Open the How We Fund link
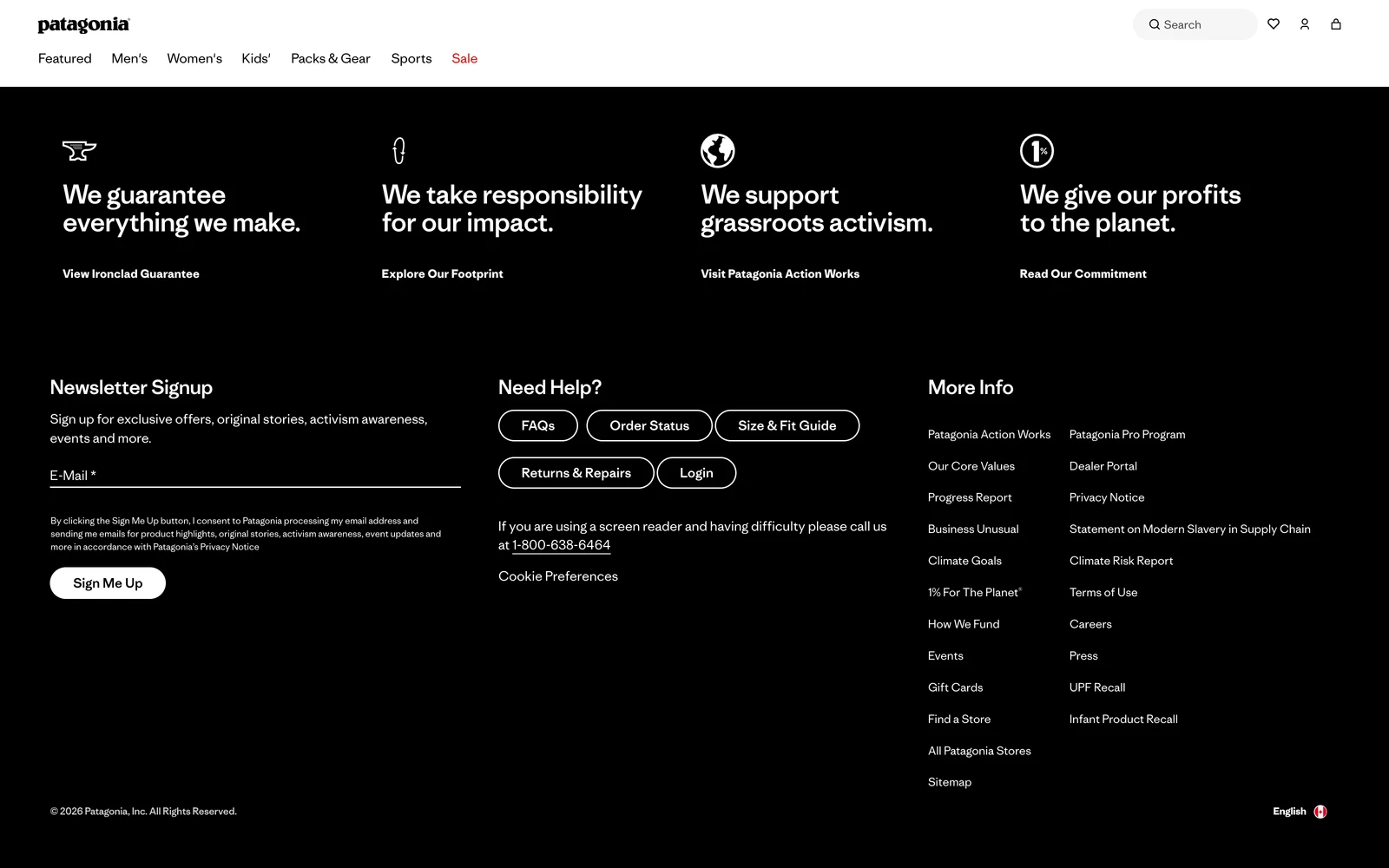Screen dimensions: 1389x868 (x=964, y=624)
